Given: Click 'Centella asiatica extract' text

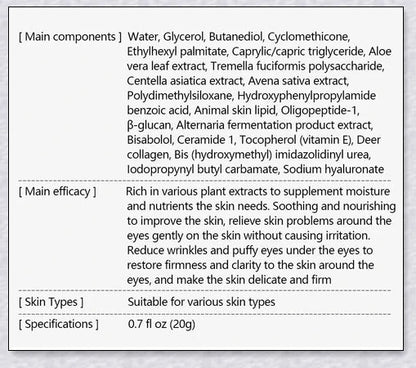Looking at the screenshot, I should (x=185, y=81).
